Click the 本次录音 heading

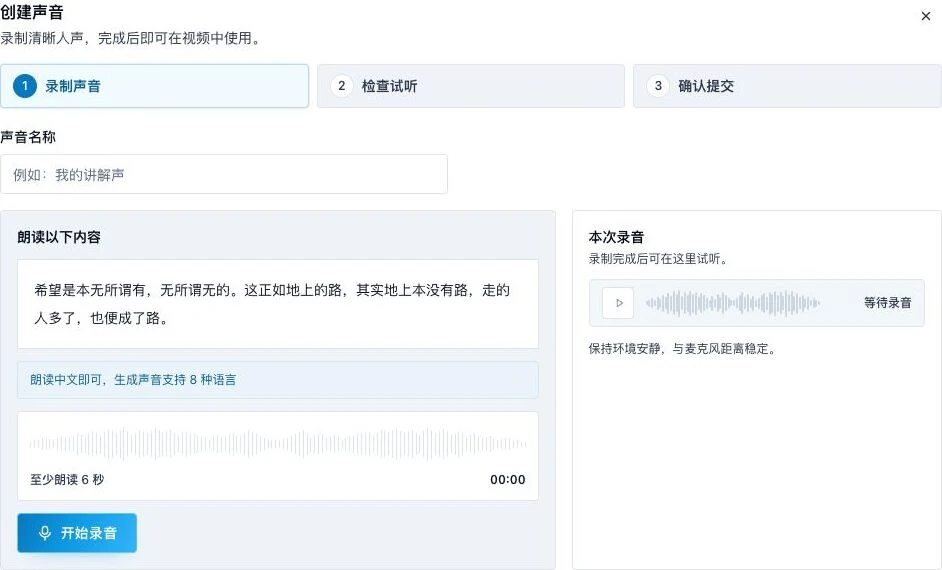(x=616, y=237)
